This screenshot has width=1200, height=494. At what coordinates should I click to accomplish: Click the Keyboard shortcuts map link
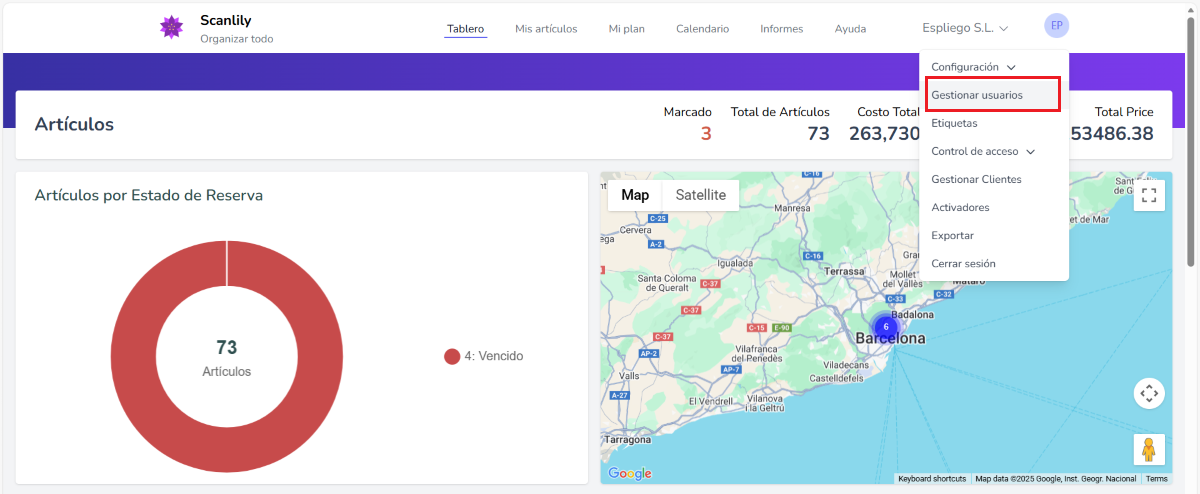pyautogui.click(x=932, y=479)
